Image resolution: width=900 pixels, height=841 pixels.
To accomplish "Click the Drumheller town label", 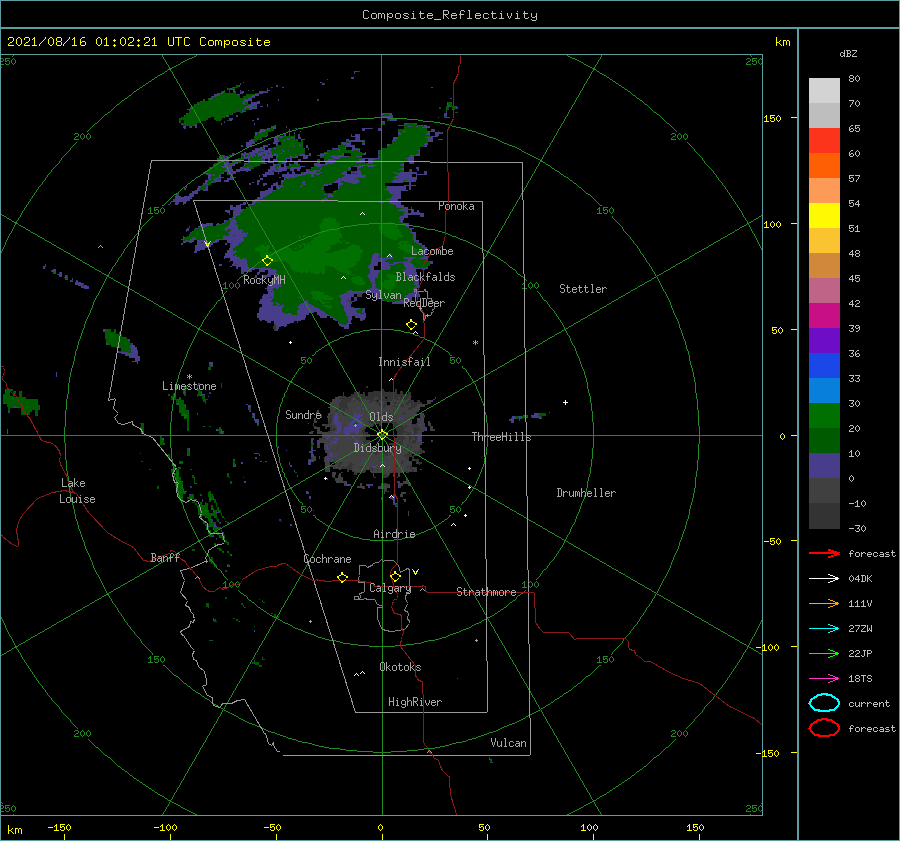I will (586, 493).
